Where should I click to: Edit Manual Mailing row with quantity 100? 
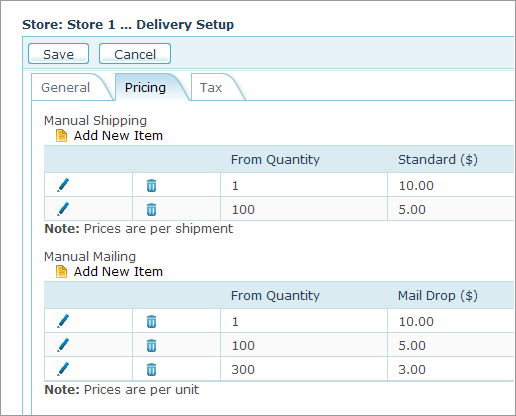tap(63, 345)
